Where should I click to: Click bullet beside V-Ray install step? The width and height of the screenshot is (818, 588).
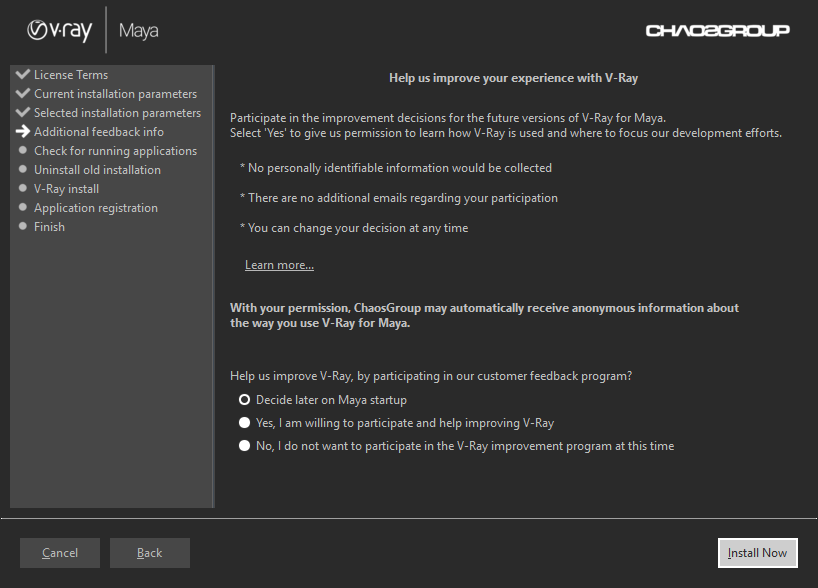pos(22,188)
